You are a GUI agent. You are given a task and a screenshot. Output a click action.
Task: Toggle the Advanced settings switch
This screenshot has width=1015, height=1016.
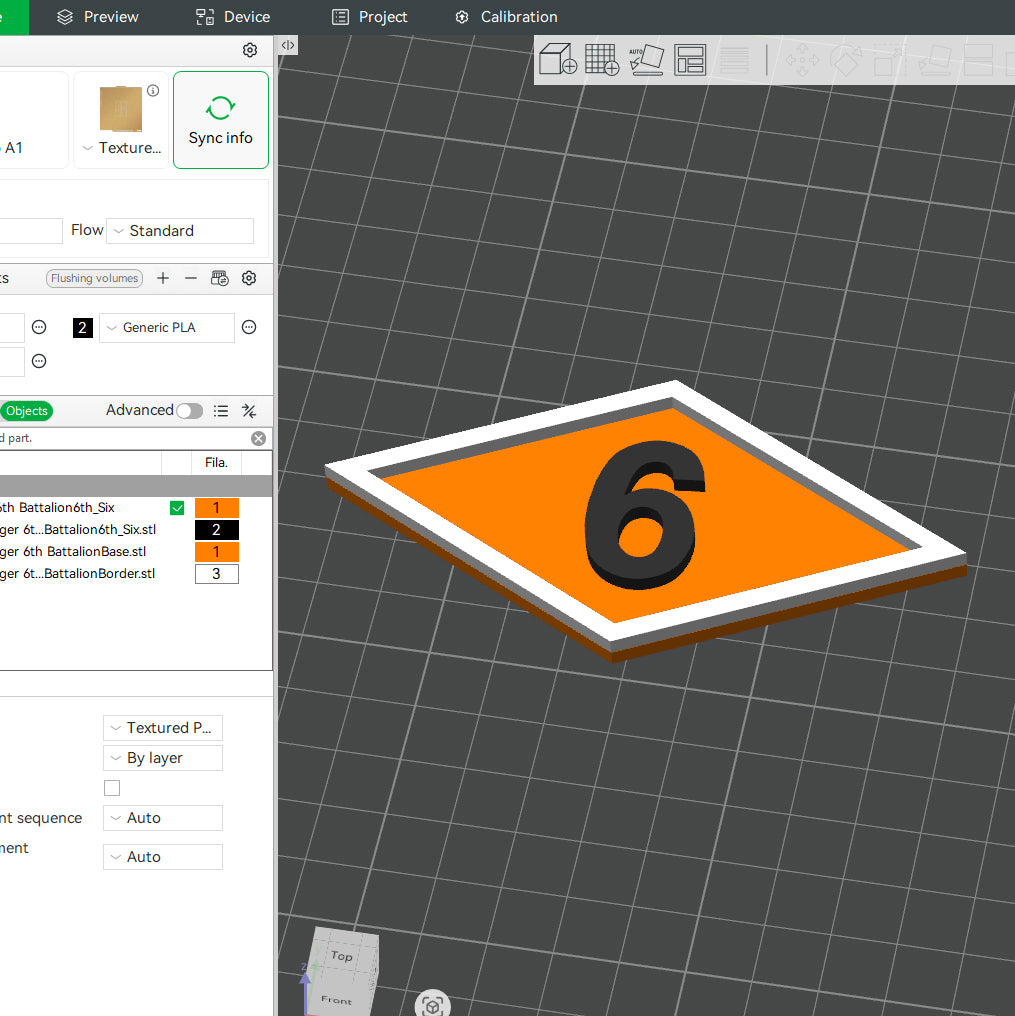[x=189, y=411]
